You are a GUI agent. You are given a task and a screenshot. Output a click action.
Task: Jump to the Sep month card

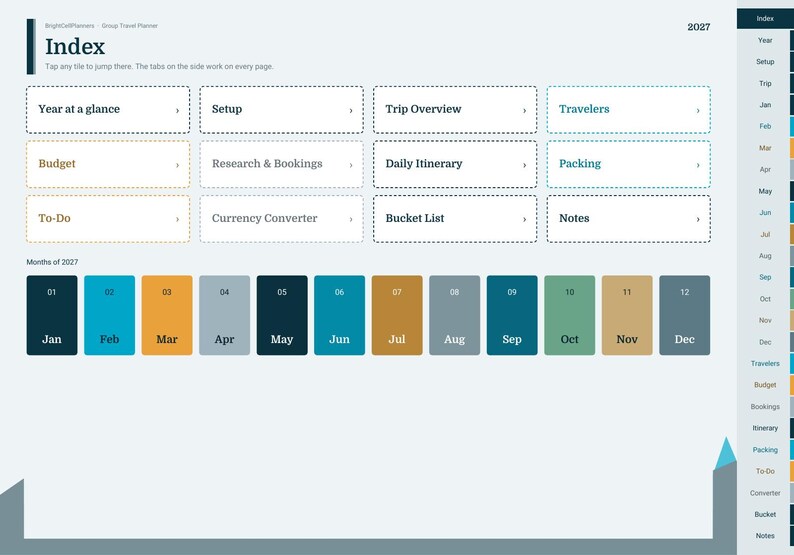click(x=512, y=315)
